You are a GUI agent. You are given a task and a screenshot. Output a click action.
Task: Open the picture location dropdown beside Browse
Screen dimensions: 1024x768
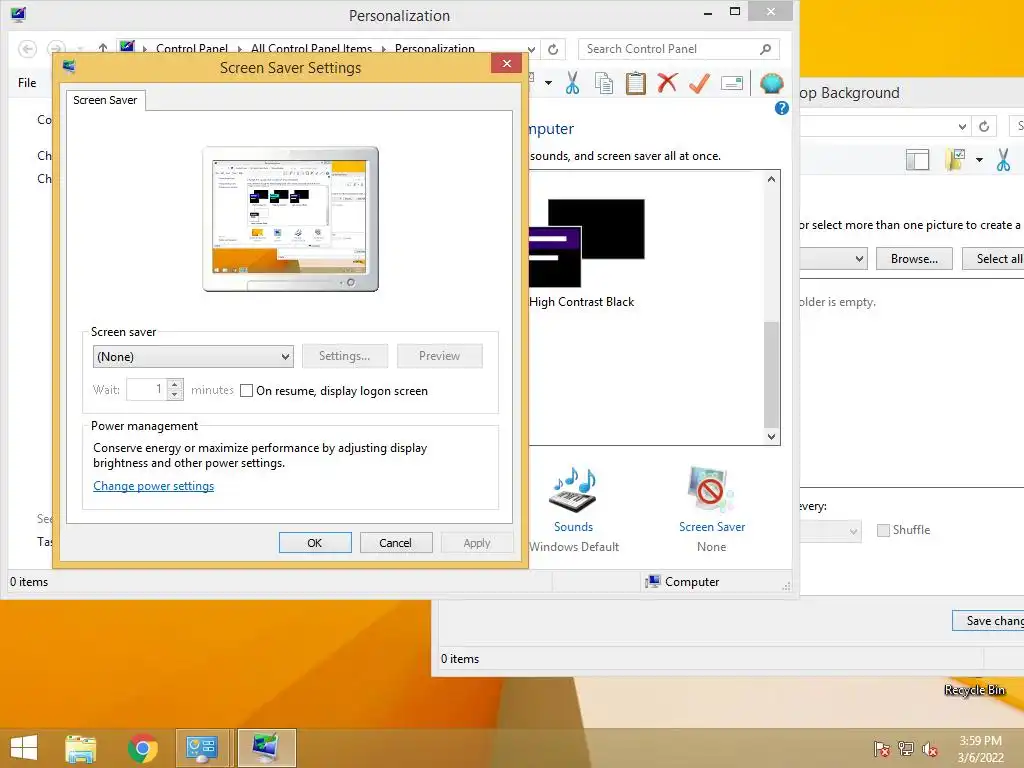pos(859,259)
